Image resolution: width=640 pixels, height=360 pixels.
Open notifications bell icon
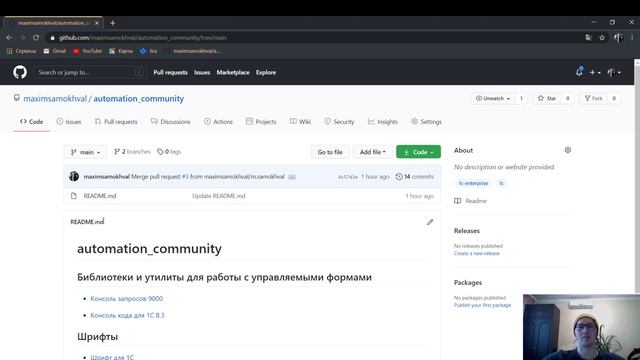coord(579,72)
